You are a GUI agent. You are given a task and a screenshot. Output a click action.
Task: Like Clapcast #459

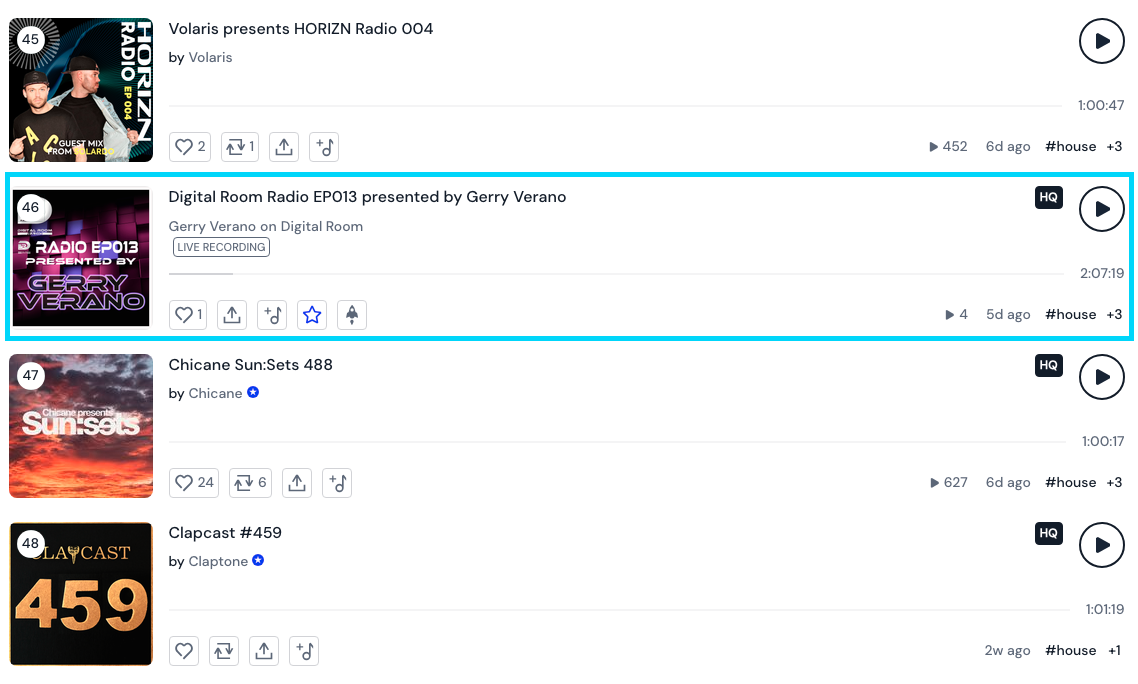click(184, 651)
